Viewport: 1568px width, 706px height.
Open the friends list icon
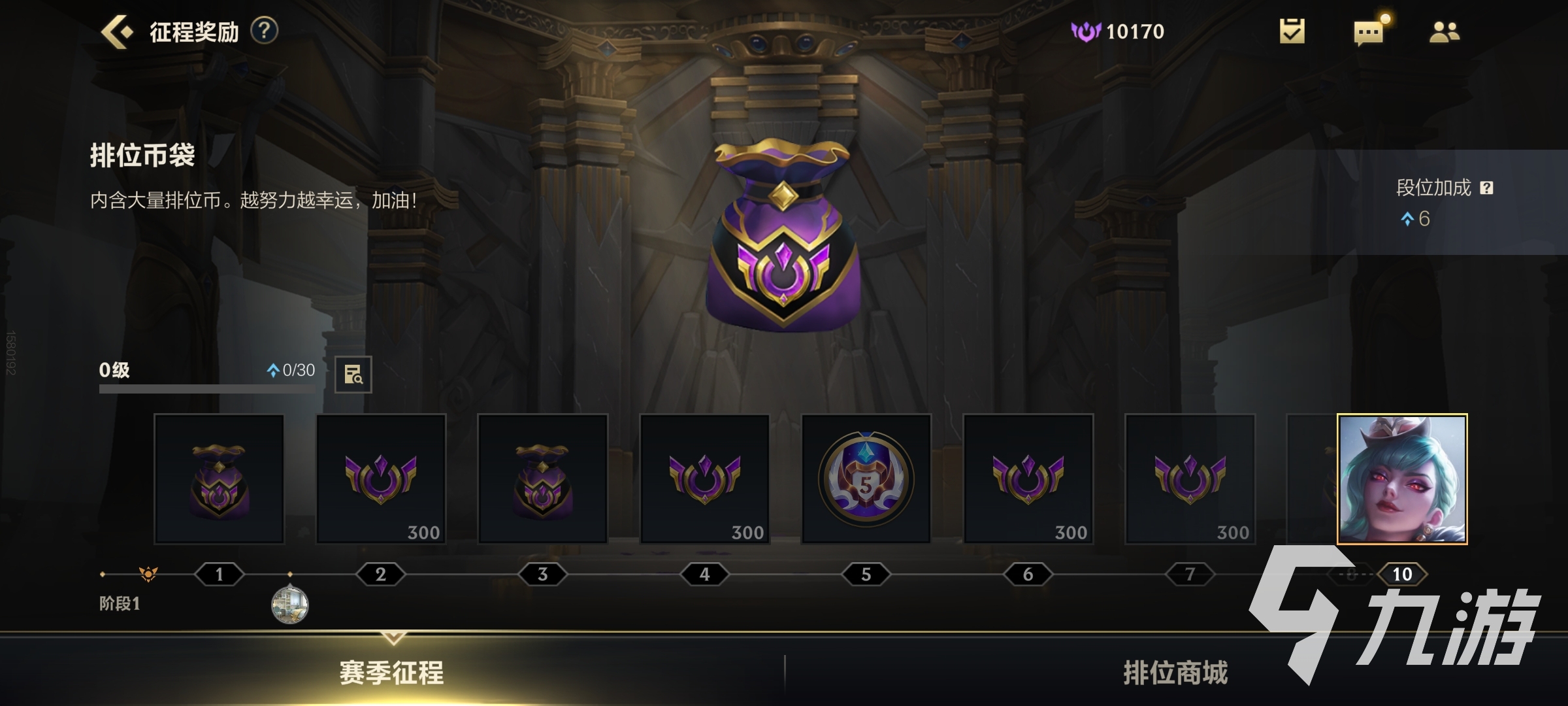coord(1445,31)
